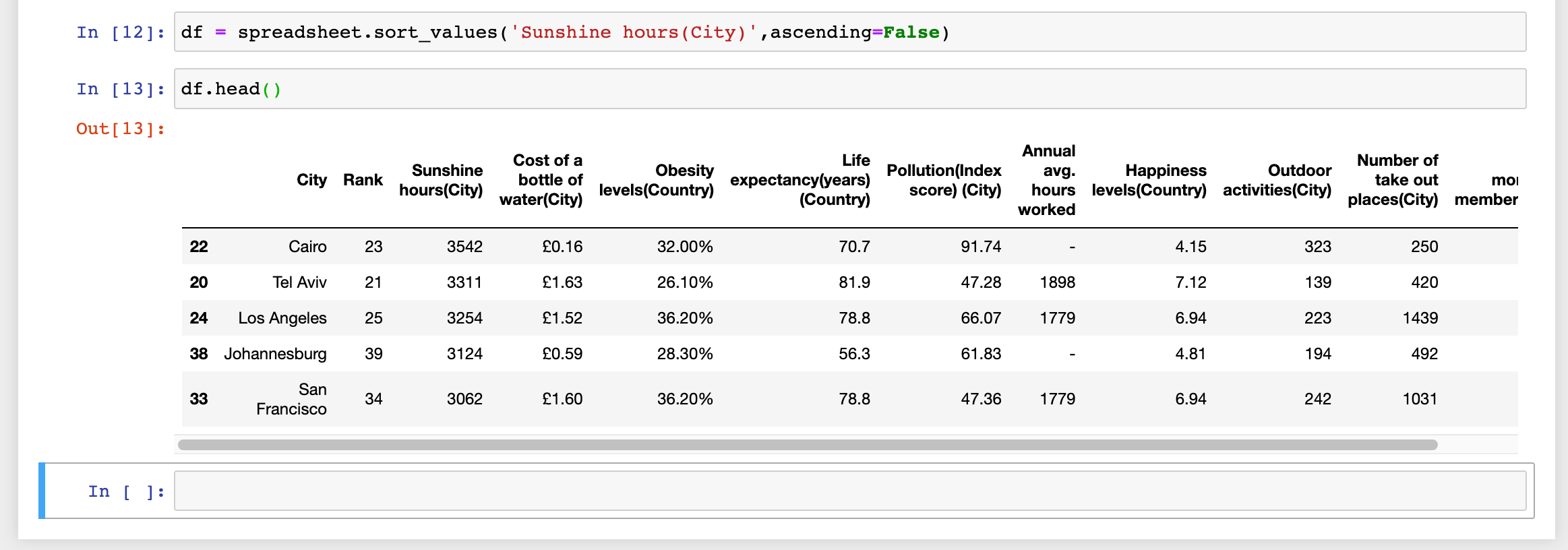Click the In [13] cell prompt
The height and width of the screenshot is (550, 1568).
(x=120, y=89)
